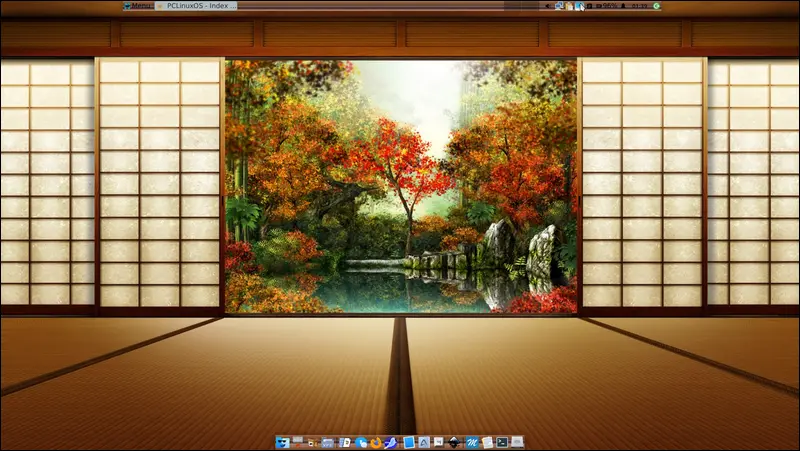The height and width of the screenshot is (451, 800).
Task: Open the notes papers dock icon
Action: 487,443
